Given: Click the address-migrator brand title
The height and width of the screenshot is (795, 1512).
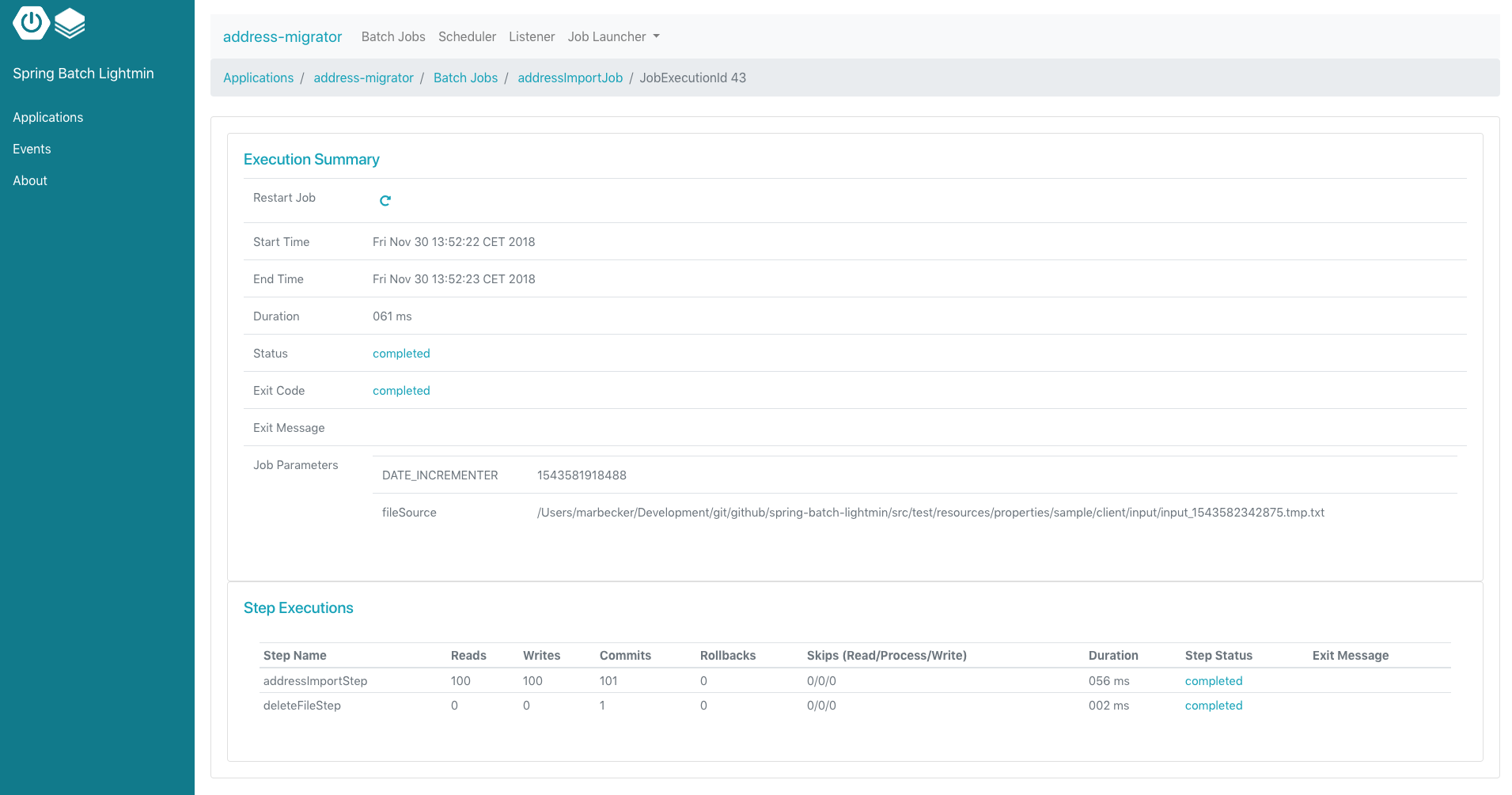Looking at the screenshot, I should point(282,36).
